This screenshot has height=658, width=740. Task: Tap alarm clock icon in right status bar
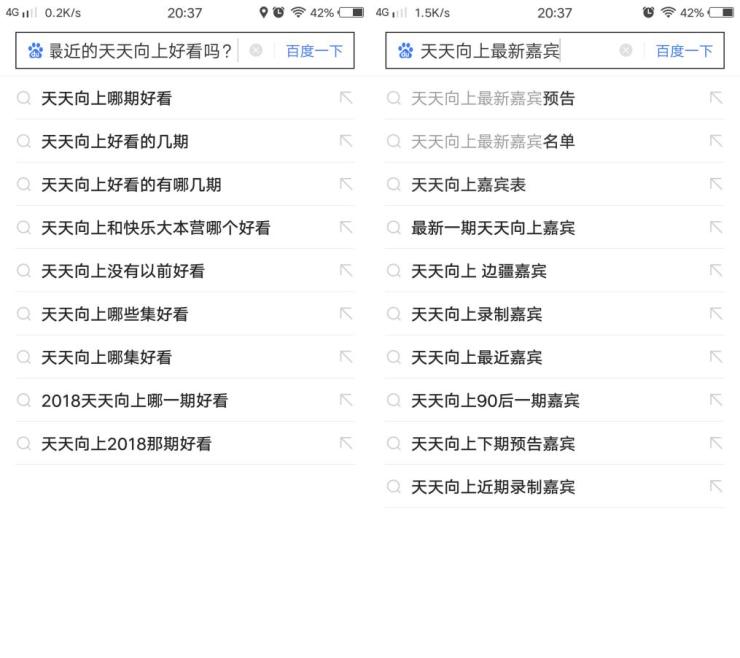648,12
